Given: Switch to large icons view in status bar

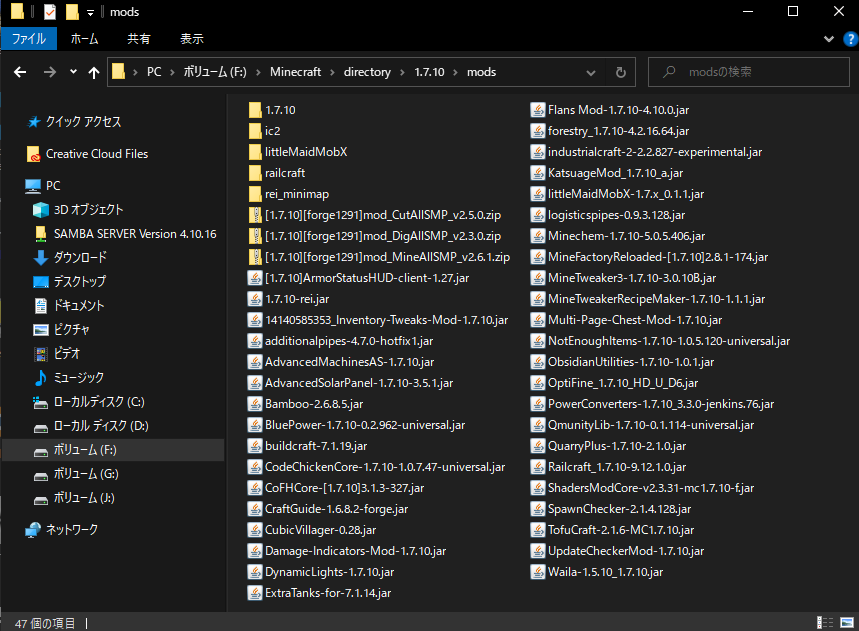Looking at the screenshot, I should point(847,623).
